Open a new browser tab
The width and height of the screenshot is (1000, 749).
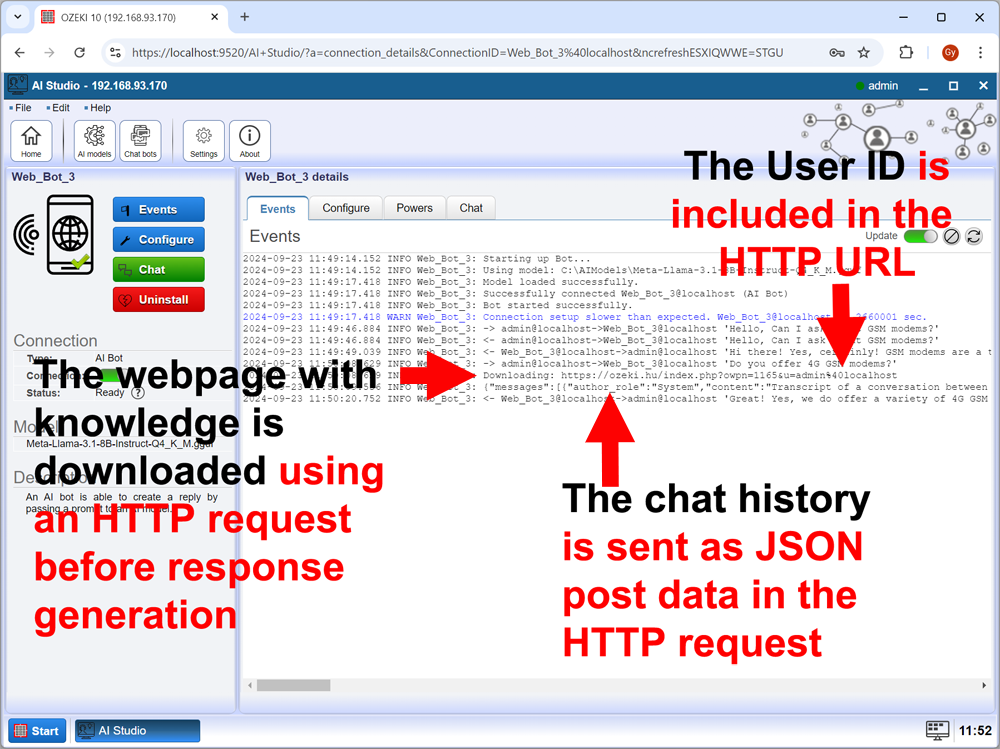coord(244,17)
